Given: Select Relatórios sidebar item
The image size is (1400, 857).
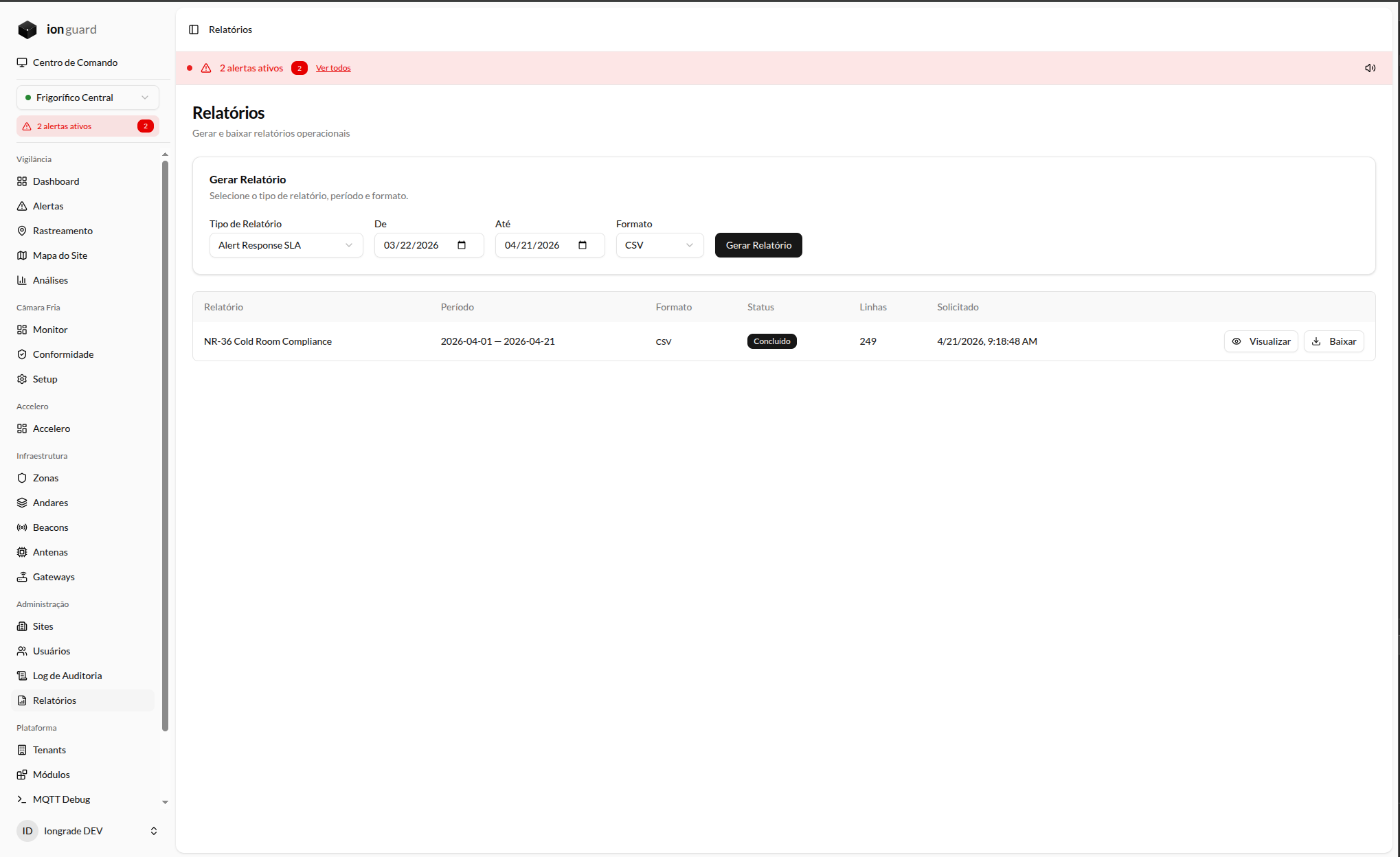Looking at the screenshot, I should (x=82, y=700).
